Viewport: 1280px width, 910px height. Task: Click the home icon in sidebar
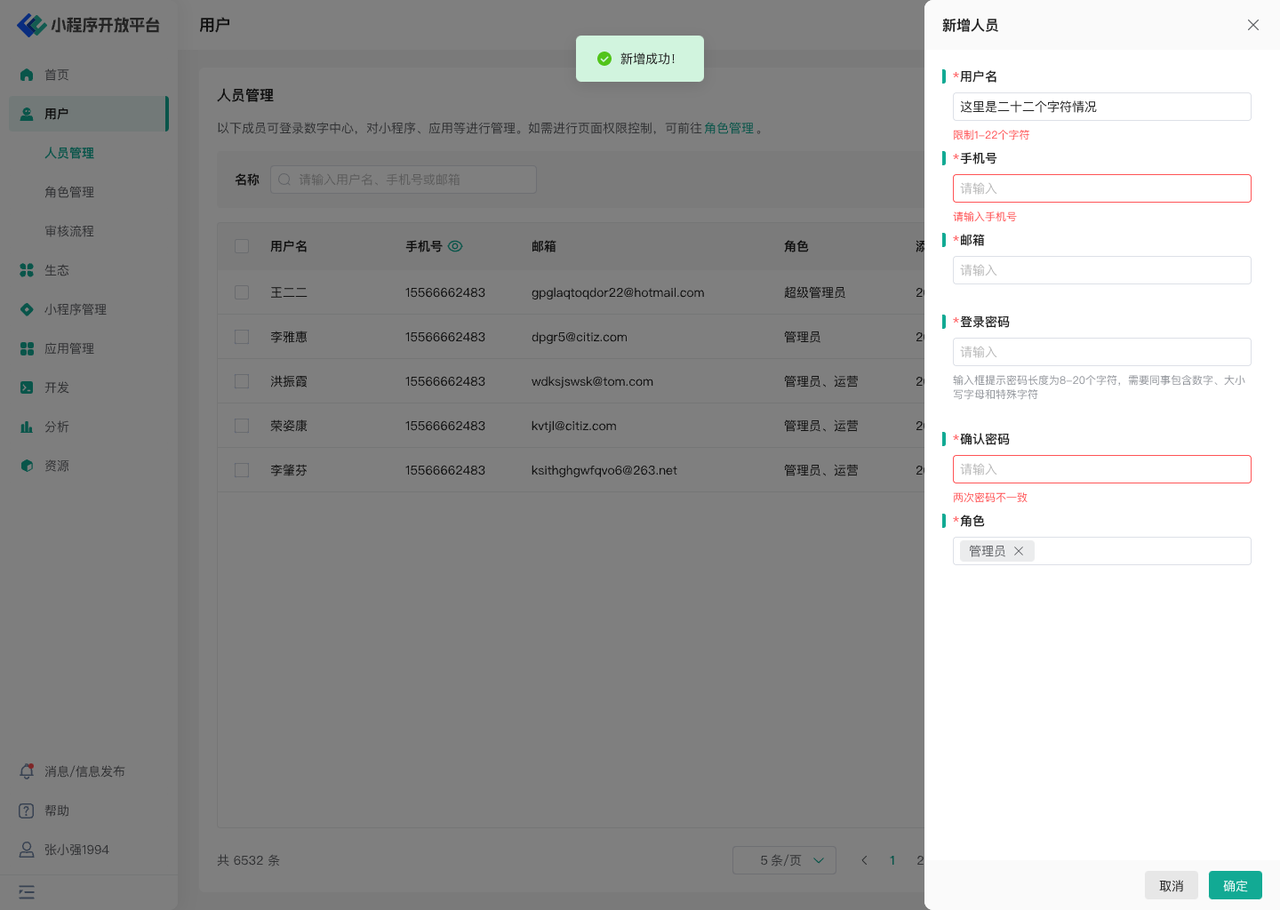point(27,75)
